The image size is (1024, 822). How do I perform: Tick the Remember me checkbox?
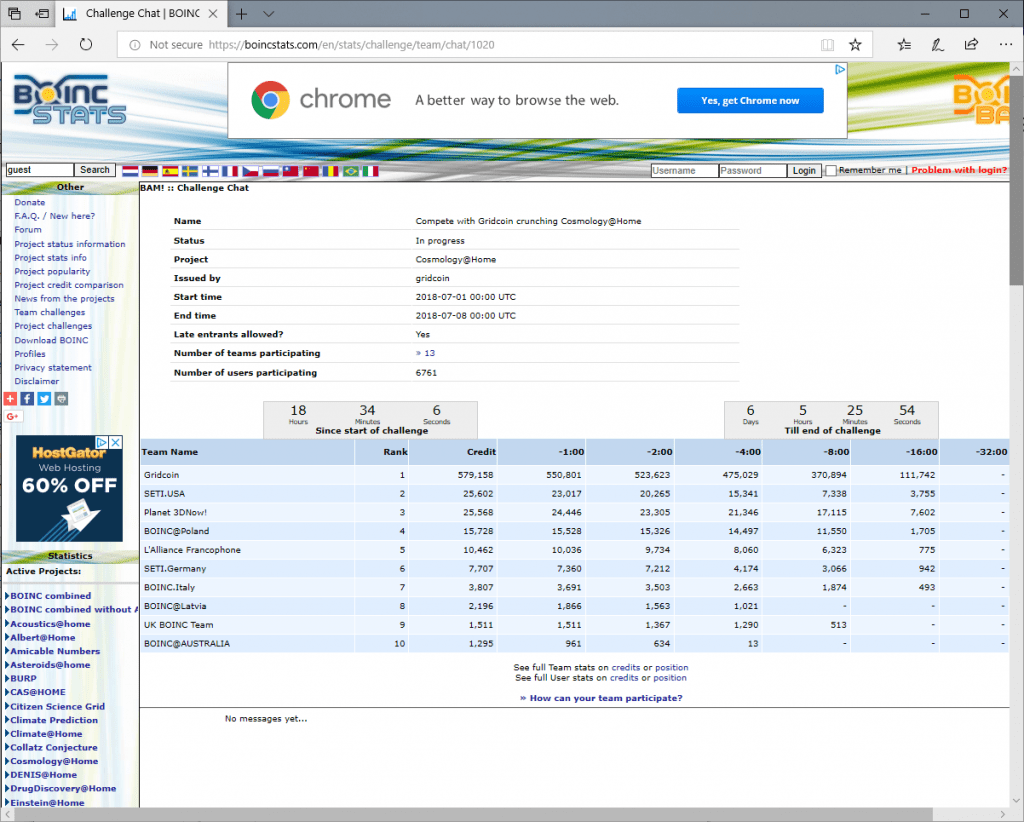click(830, 171)
